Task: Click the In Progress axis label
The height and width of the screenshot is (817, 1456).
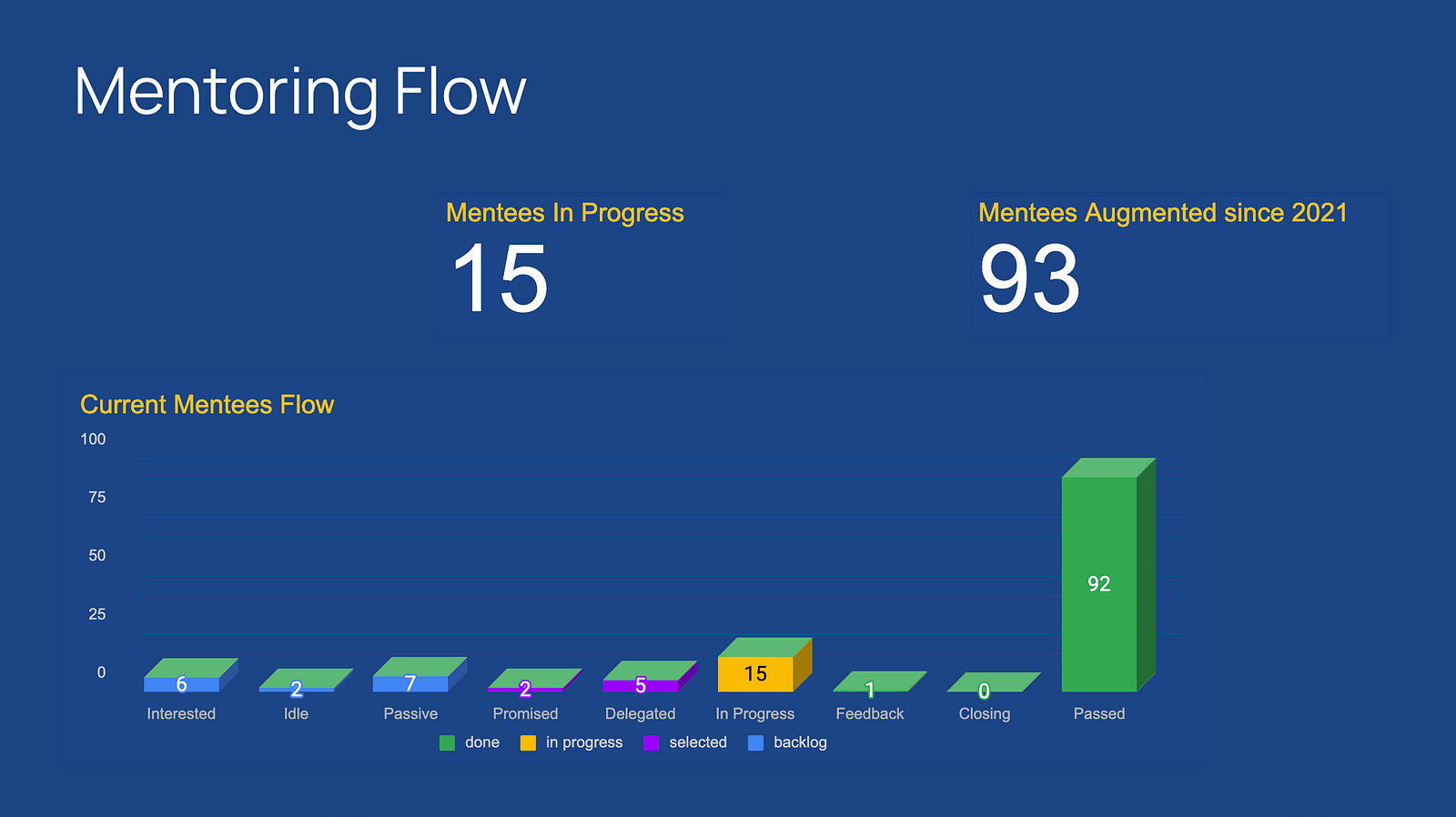Action: [x=755, y=714]
